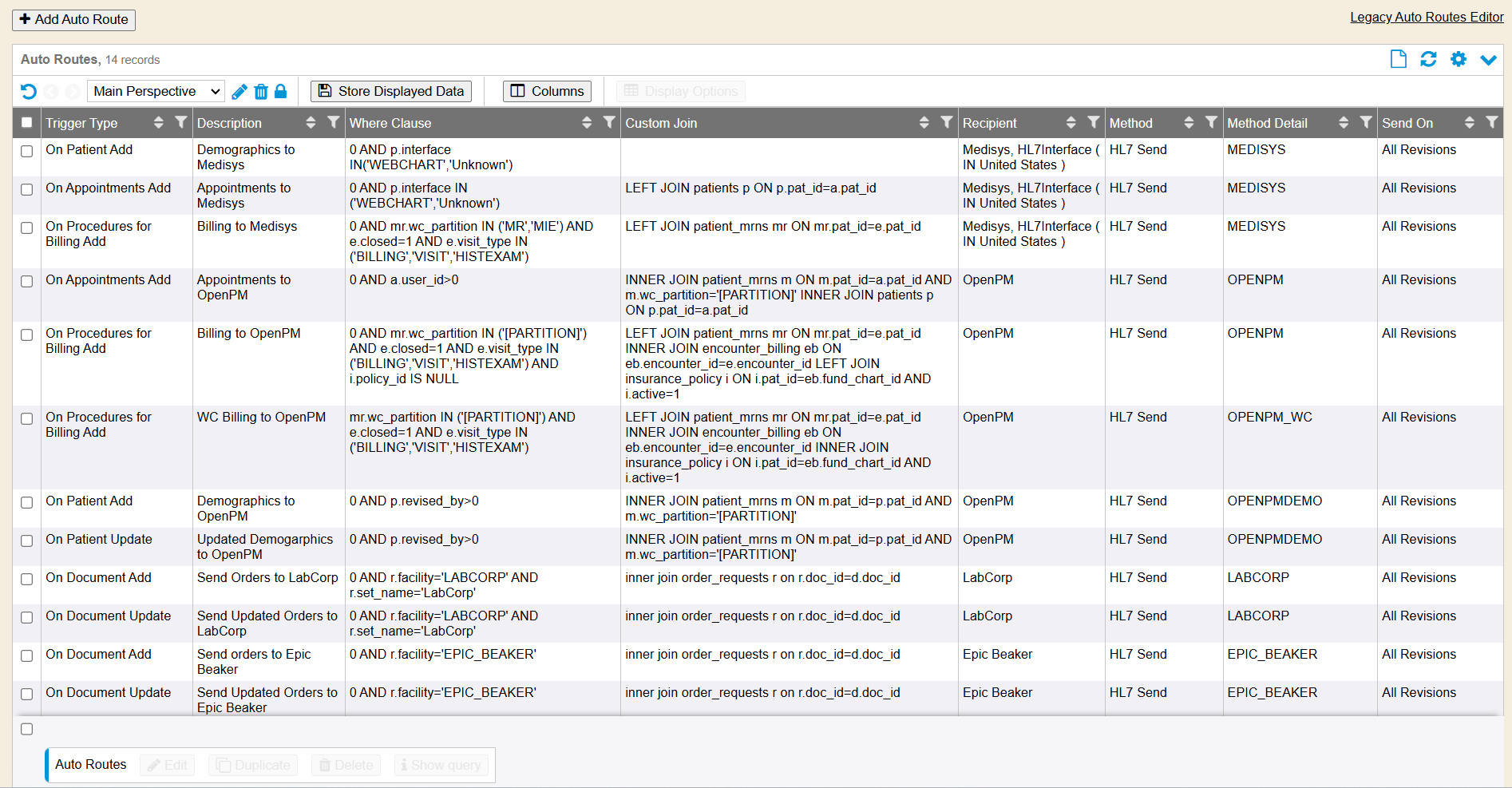Filter the Description column
The width and height of the screenshot is (1512, 788).
pyautogui.click(x=334, y=122)
